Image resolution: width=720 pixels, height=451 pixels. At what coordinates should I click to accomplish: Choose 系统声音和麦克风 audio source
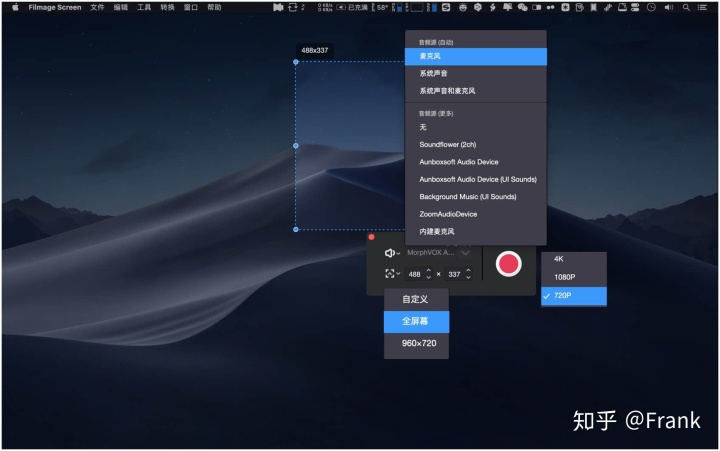(x=476, y=91)
